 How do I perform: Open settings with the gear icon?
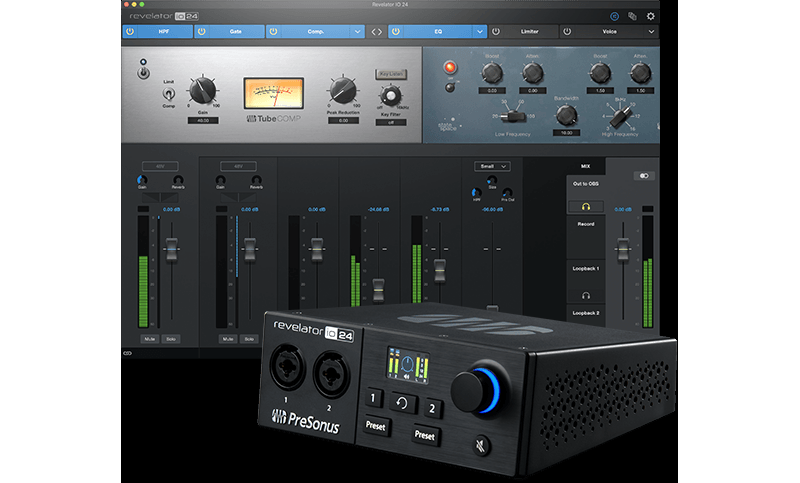point(651,16)
